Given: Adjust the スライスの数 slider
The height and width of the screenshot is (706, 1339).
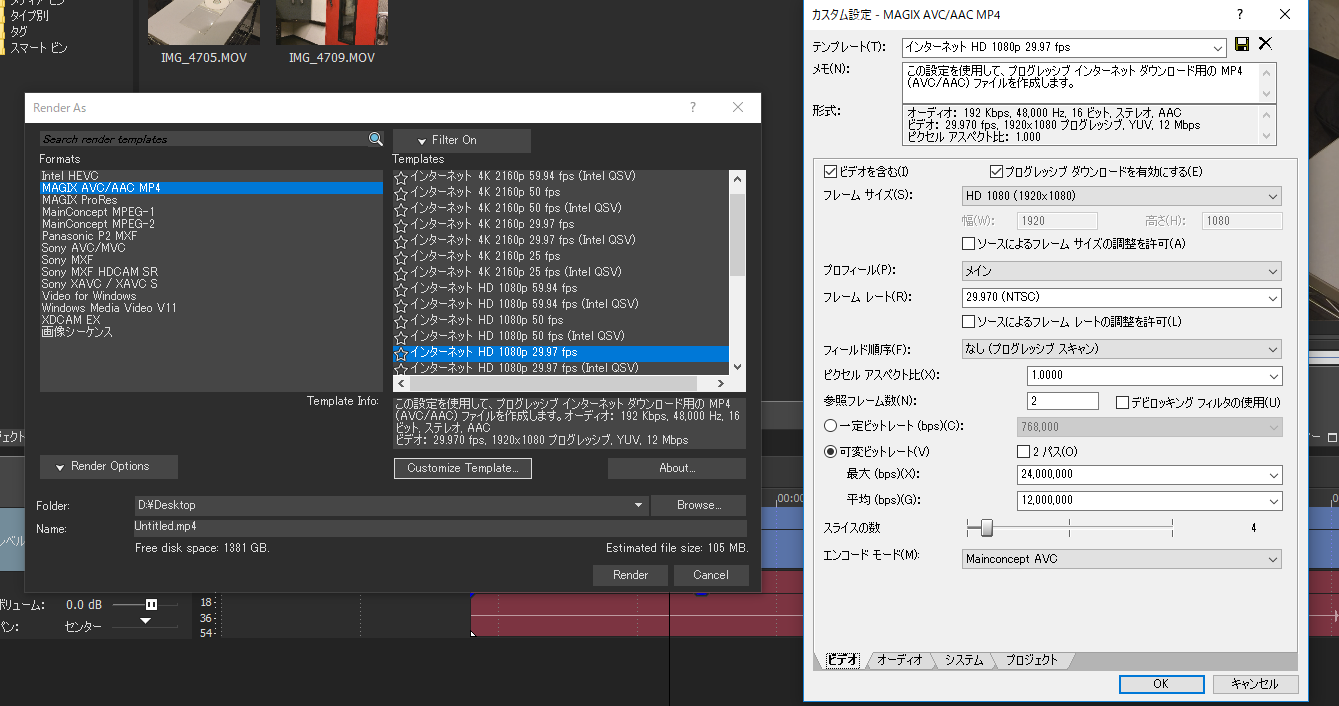Looking at the screenshot, I should click(x=984, y=529).
